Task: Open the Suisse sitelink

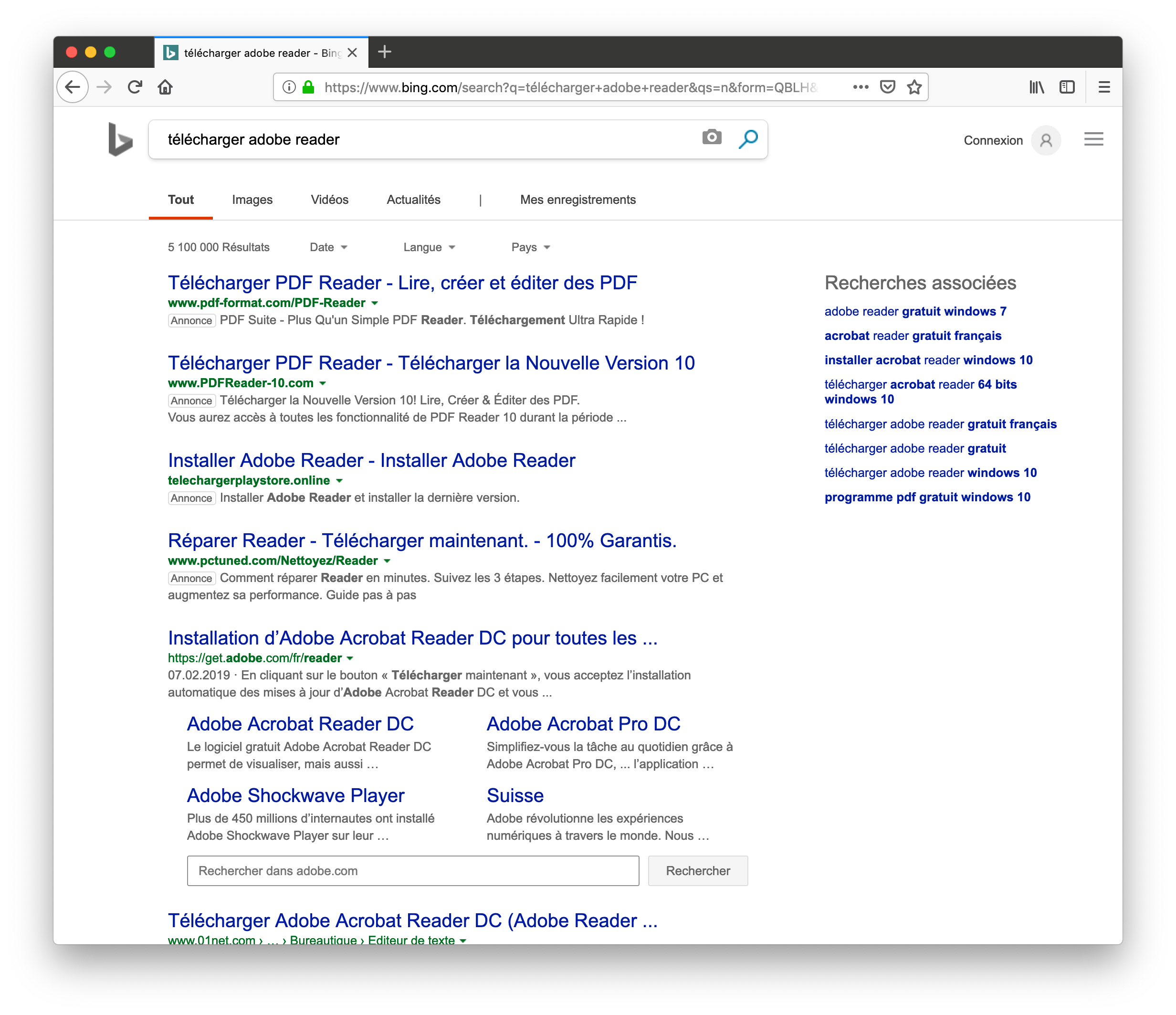Action: coord(515,795)
